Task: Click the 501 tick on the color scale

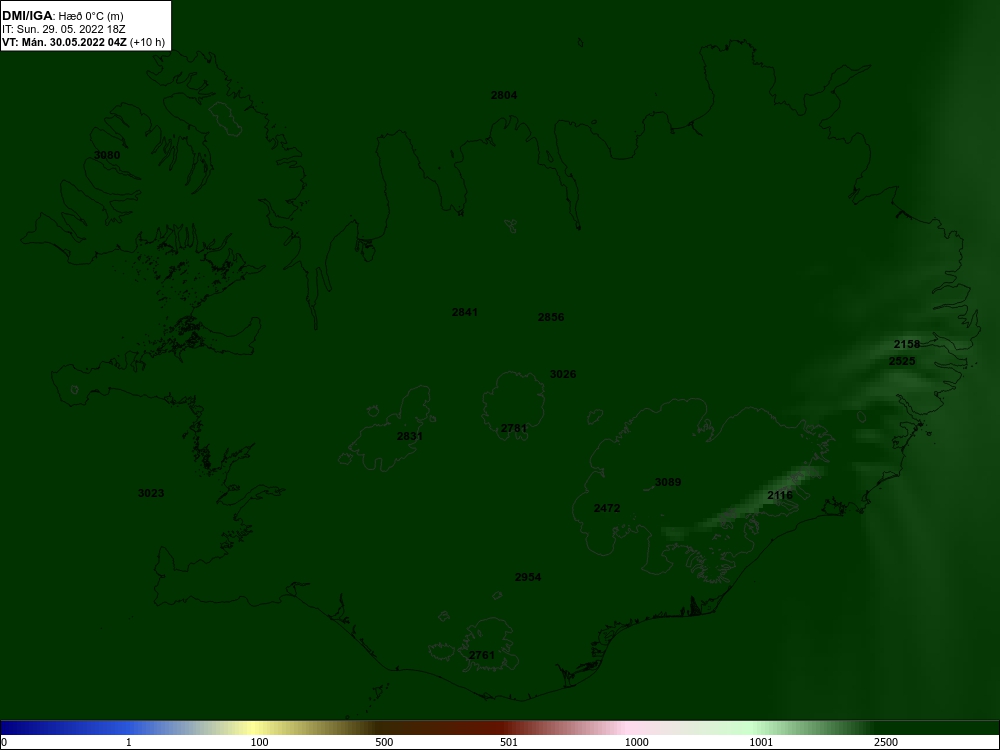Action: tap(508, 742)
